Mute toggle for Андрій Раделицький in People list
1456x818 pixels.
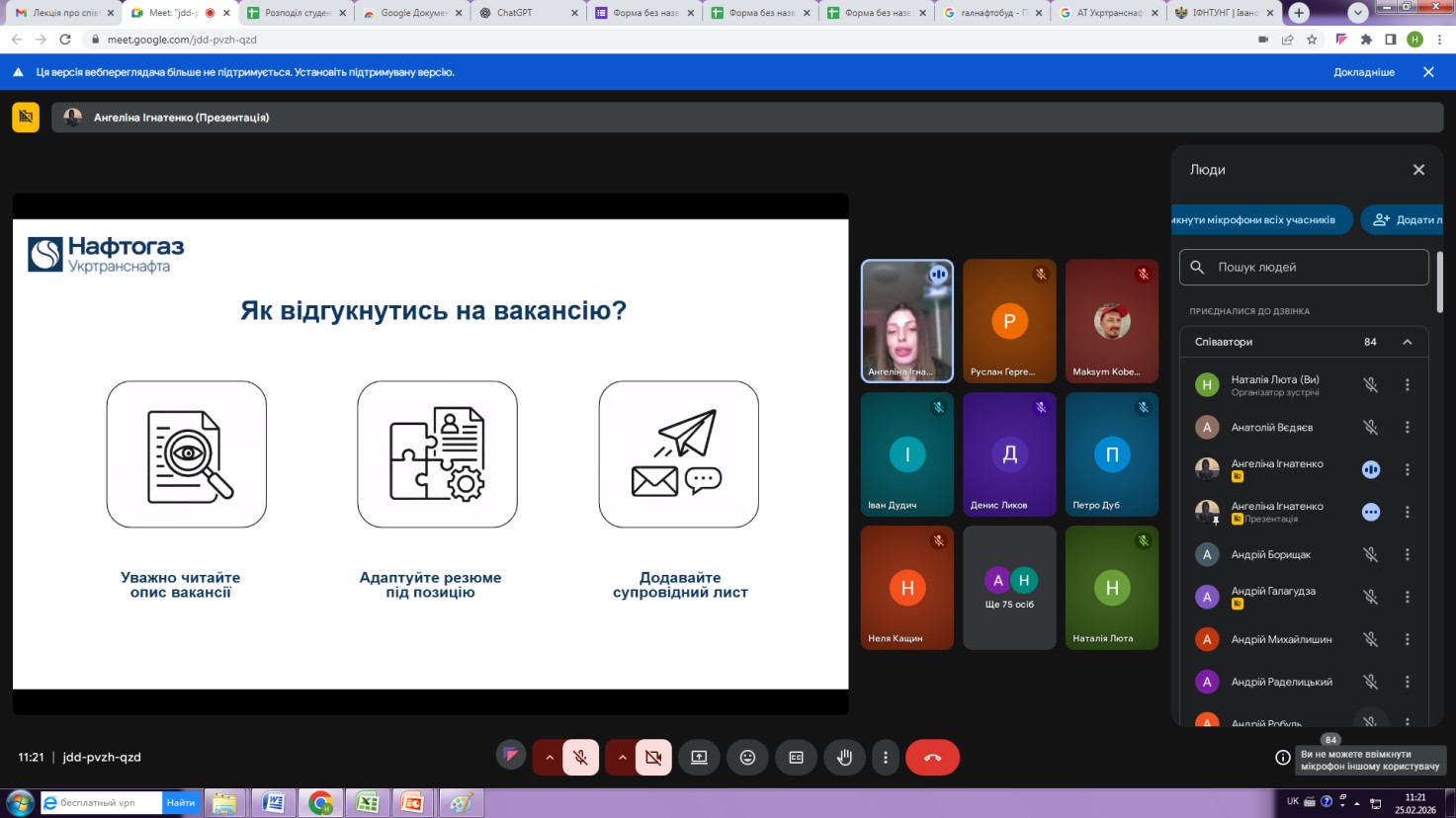tap(1371, 682)
